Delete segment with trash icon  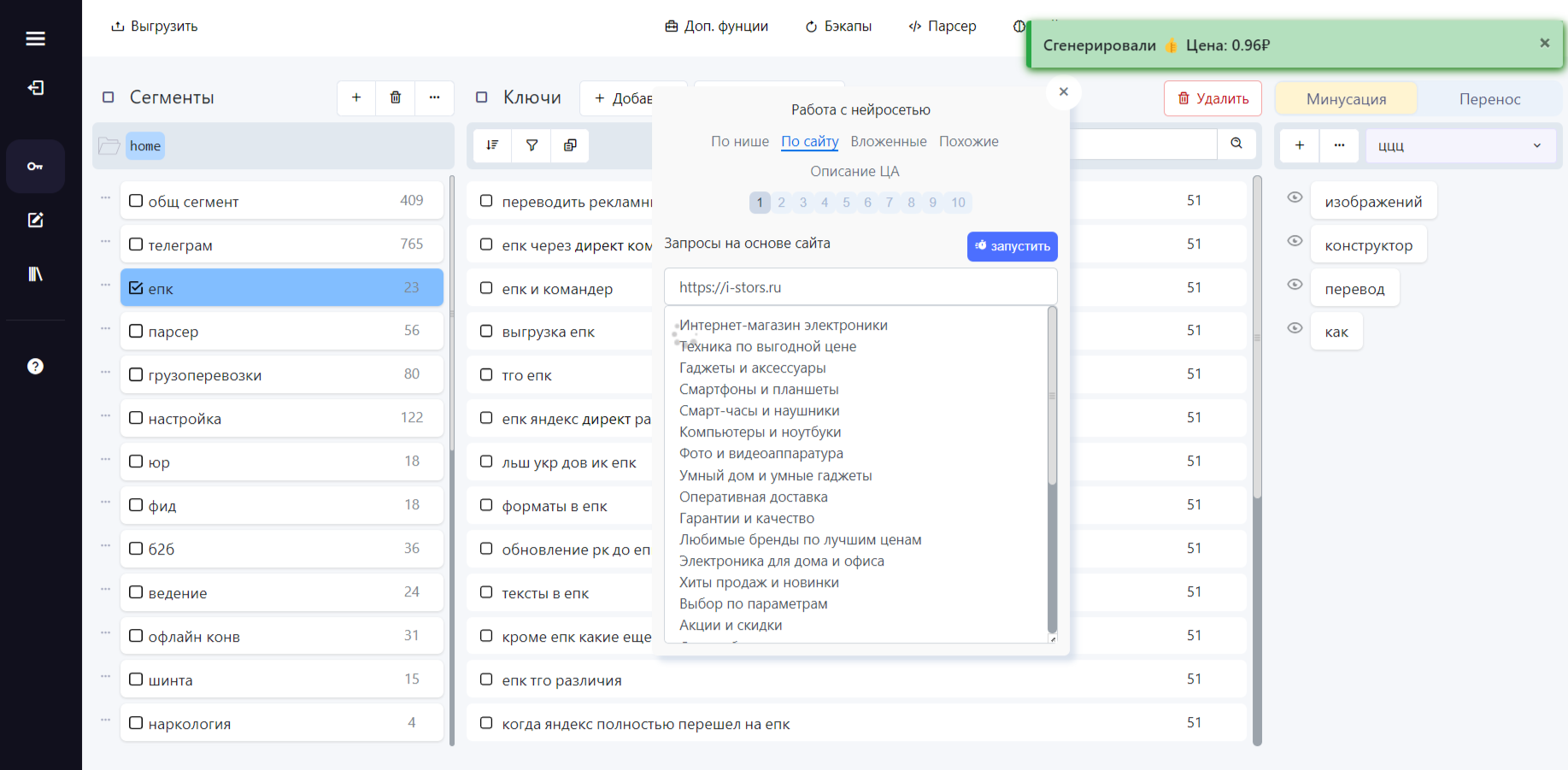(x=396, y=97)
